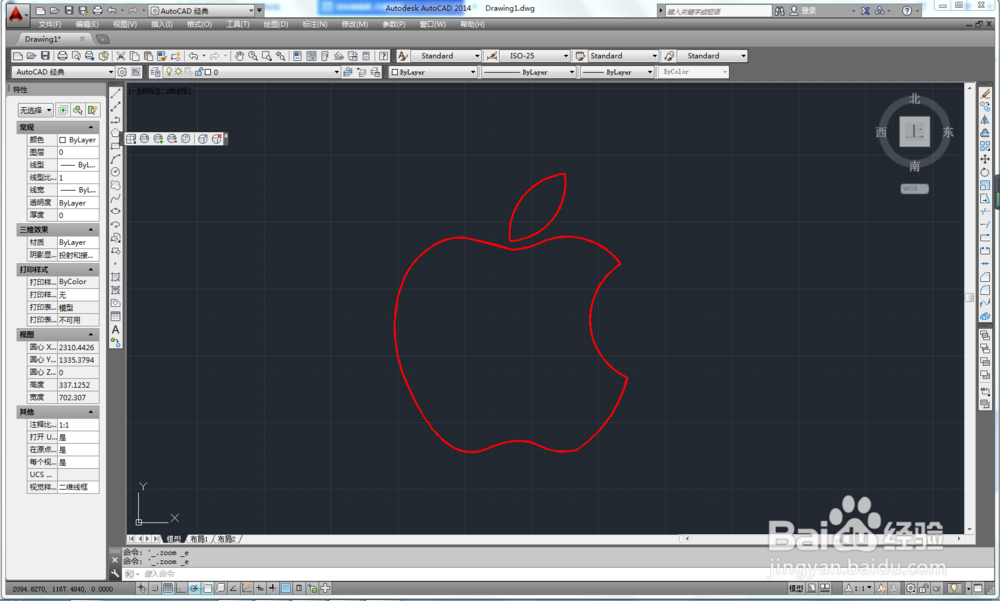Select the Table tool
Image resolution: width=1000 pixels, height=601 pixels.
[x=115, y=316]
